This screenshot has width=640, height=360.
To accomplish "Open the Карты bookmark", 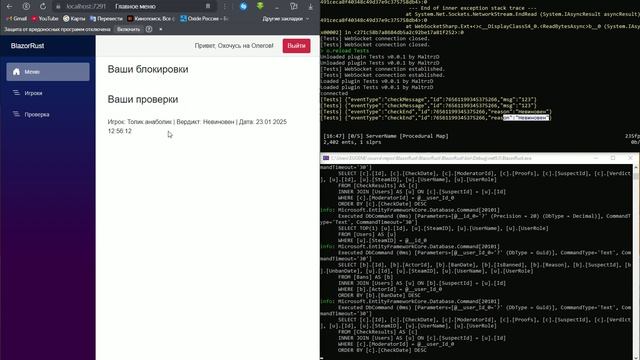I will [74, 18].
